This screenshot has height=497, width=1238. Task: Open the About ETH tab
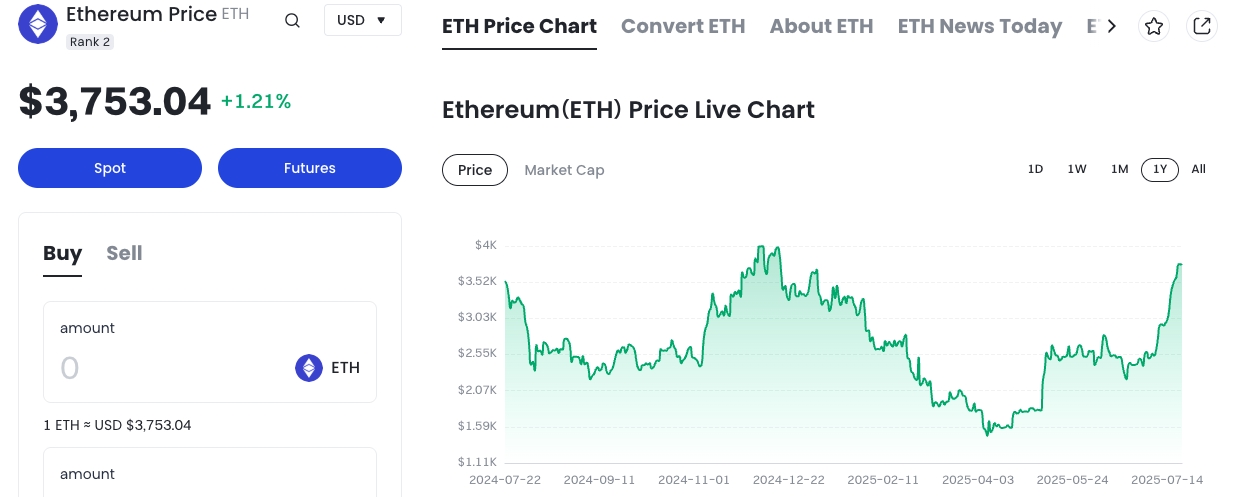pos(821,26)
